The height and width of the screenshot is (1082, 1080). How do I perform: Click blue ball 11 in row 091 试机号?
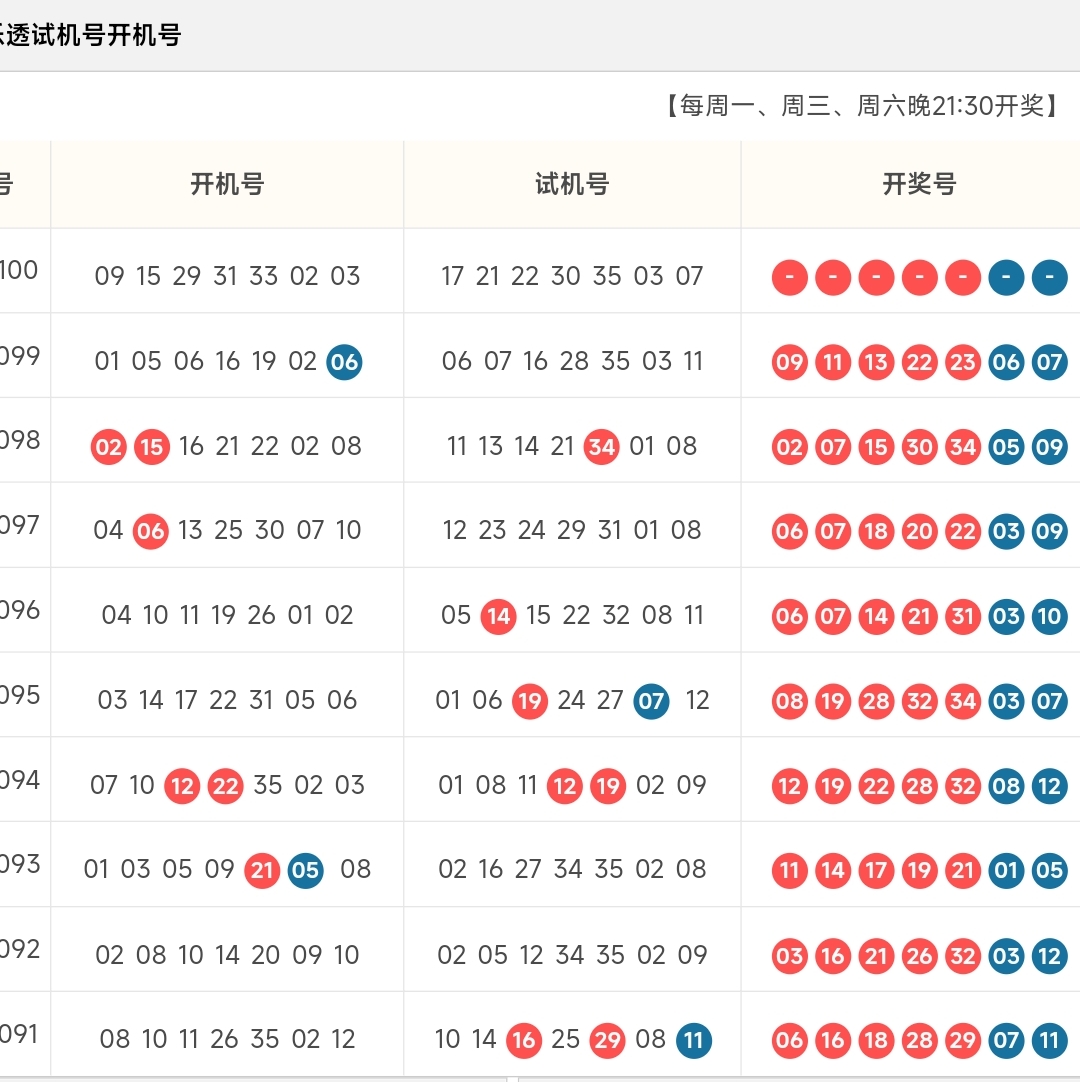pyautogui.click(x=694, y=1041)
